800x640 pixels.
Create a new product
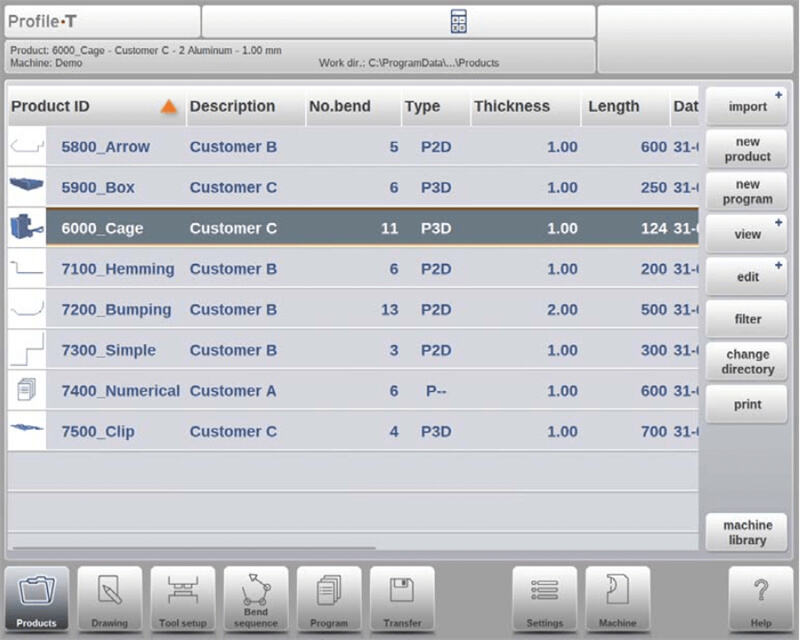point(747,149)
